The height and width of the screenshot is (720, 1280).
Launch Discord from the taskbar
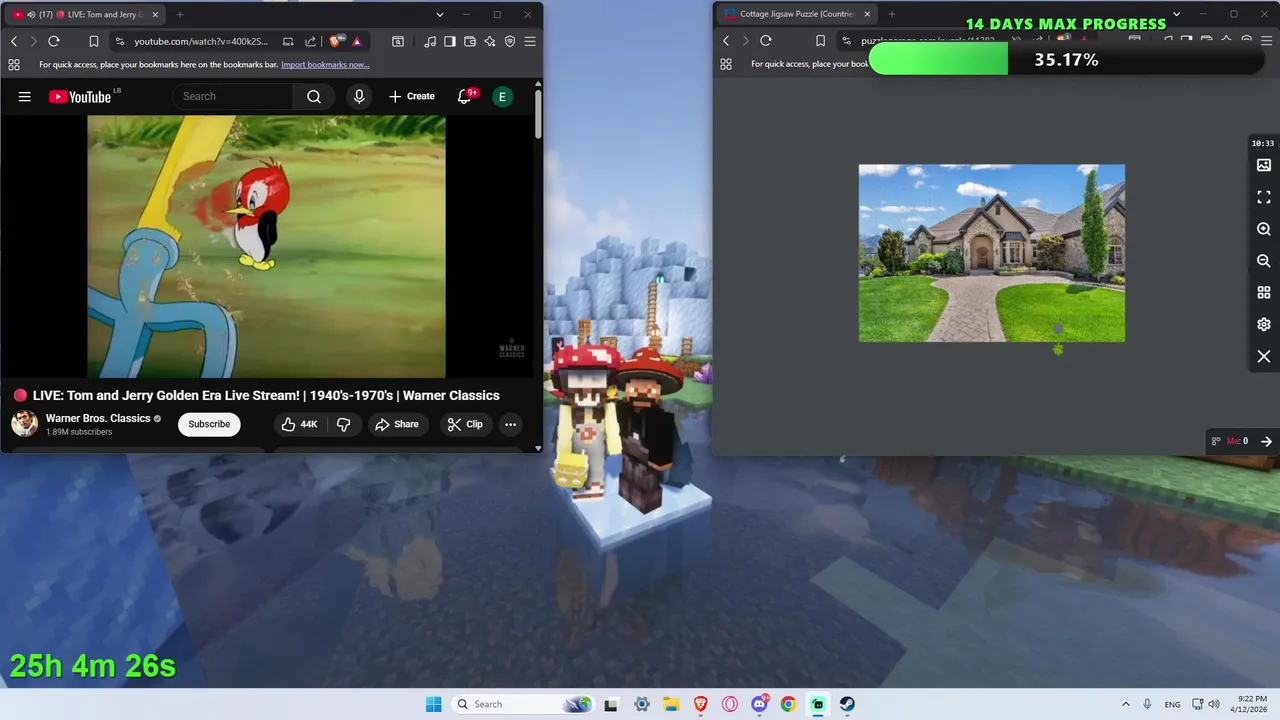[760, 704]
